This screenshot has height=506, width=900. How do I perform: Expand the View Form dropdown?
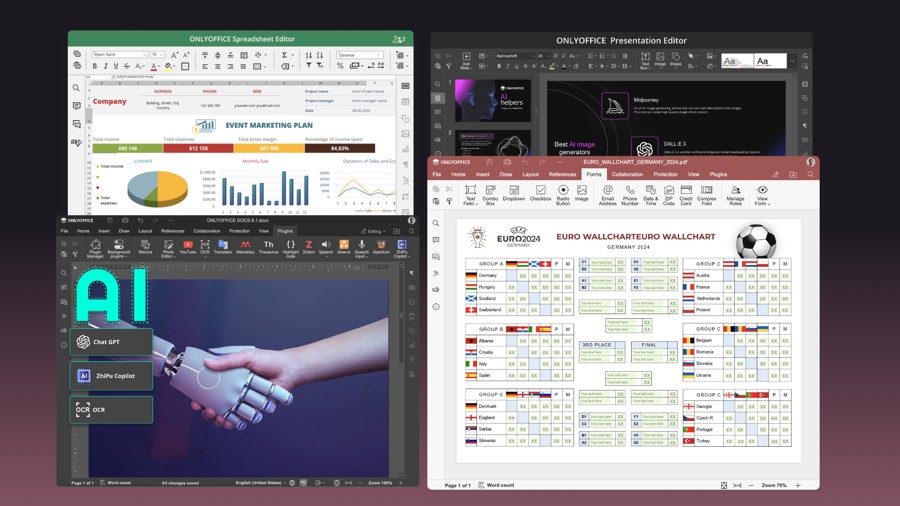[762, 195]
